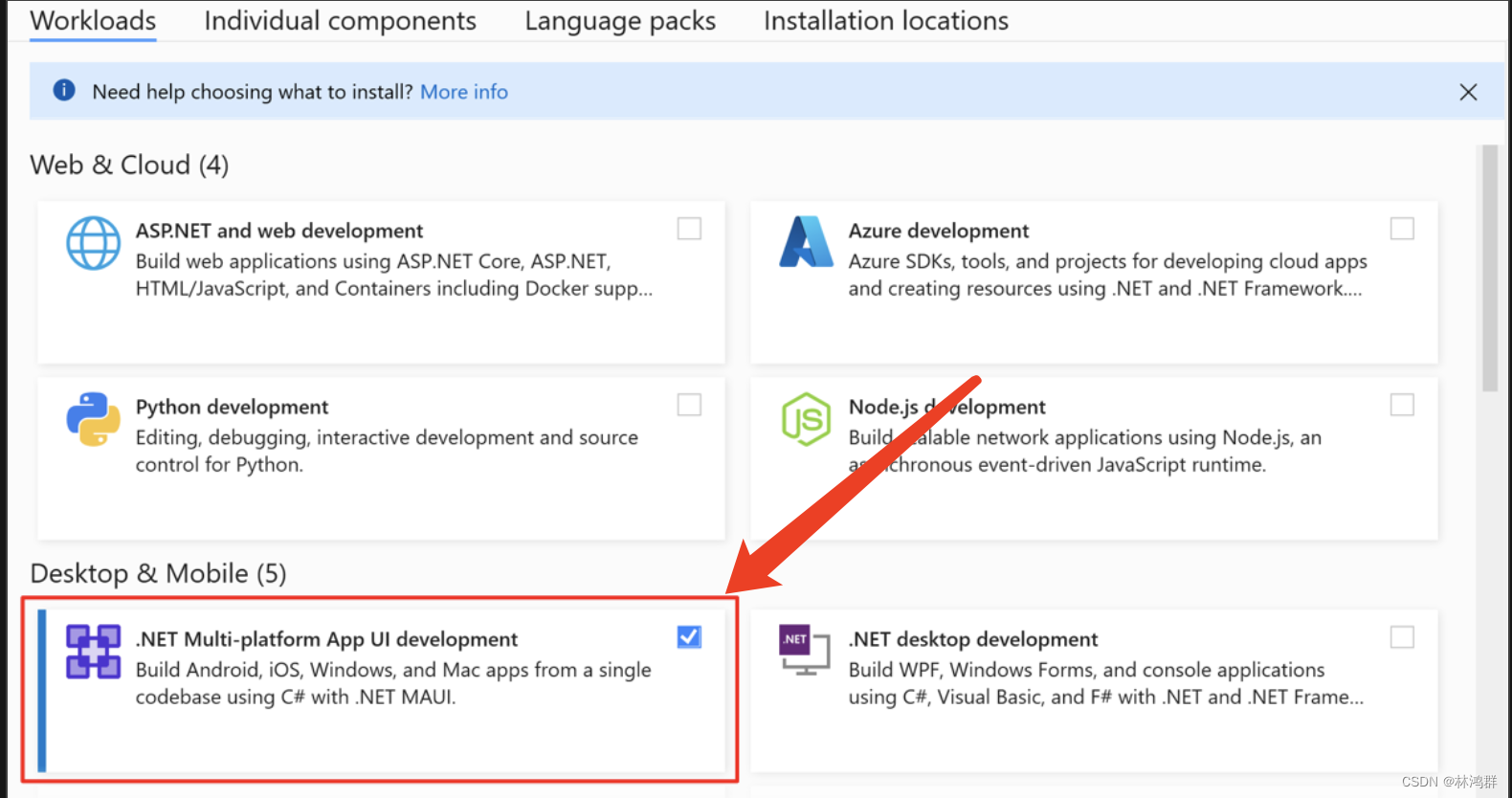Viewport: 1512px width, 798px height.
Task: Select the Python development title
Action: (x=232, y=407)
